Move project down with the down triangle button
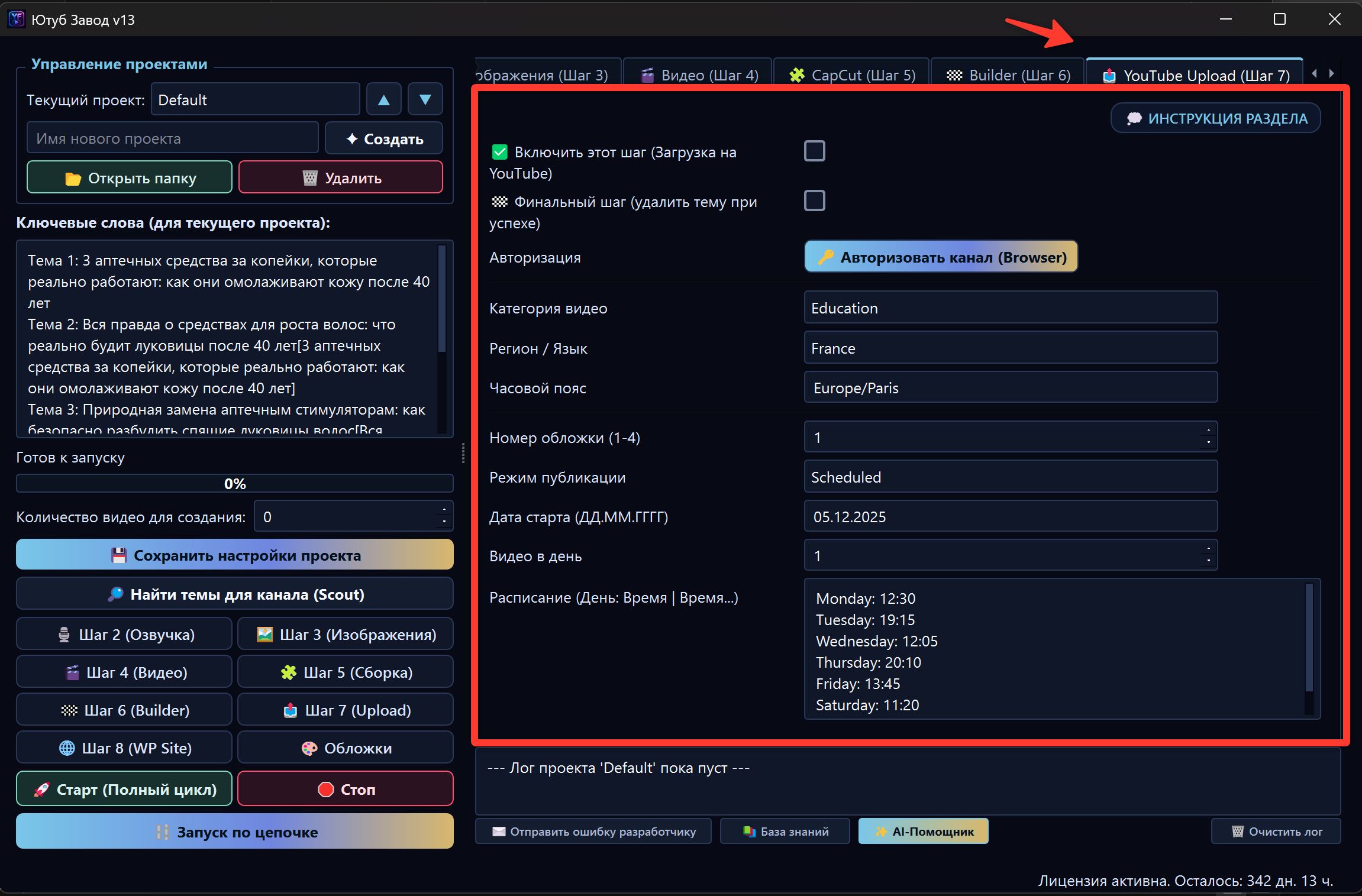 pos(425,99)
